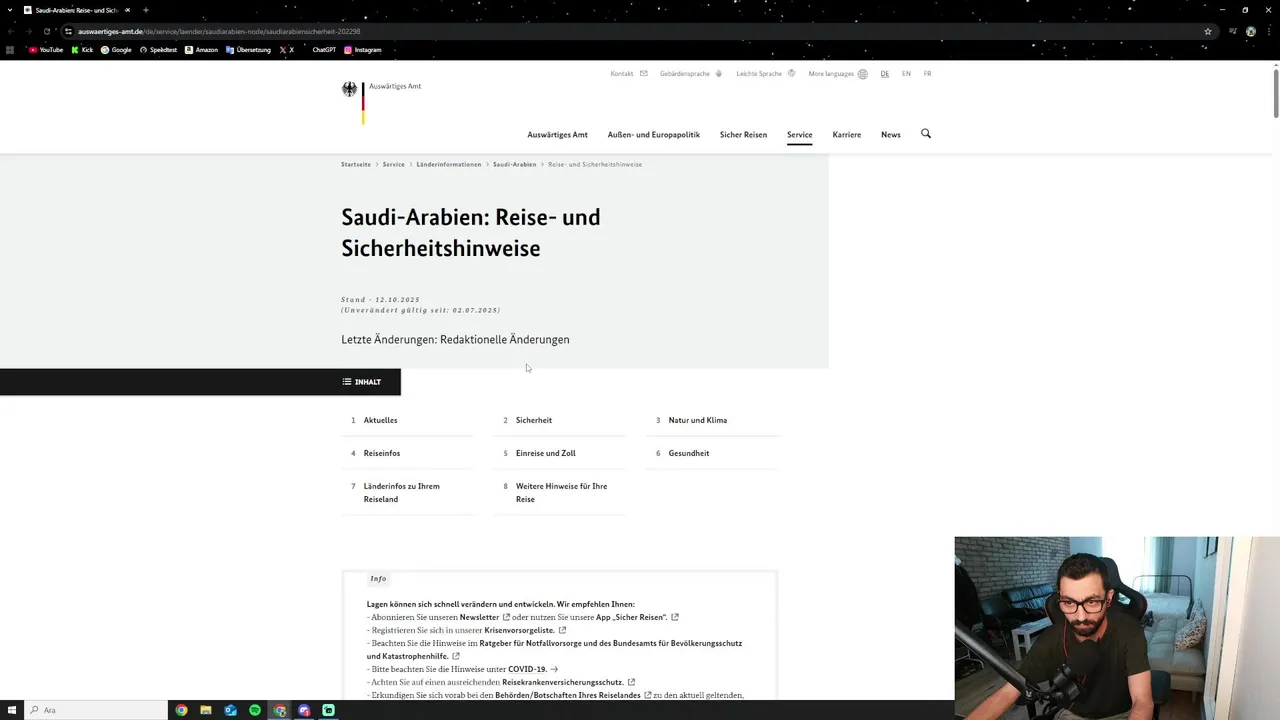
Task: Launch Chrome from the taskbar
Action: point(181,710)
